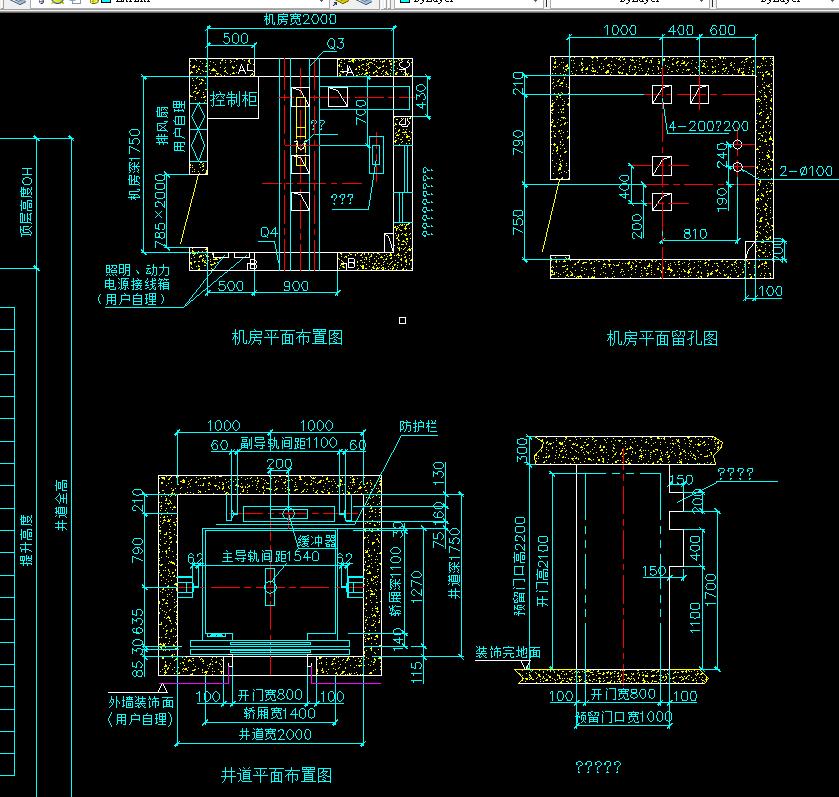Image resolution: width=839 pixels, height=797 pixels.
Task: Select the 防护栏 leader label
Action: coord(418,426)
